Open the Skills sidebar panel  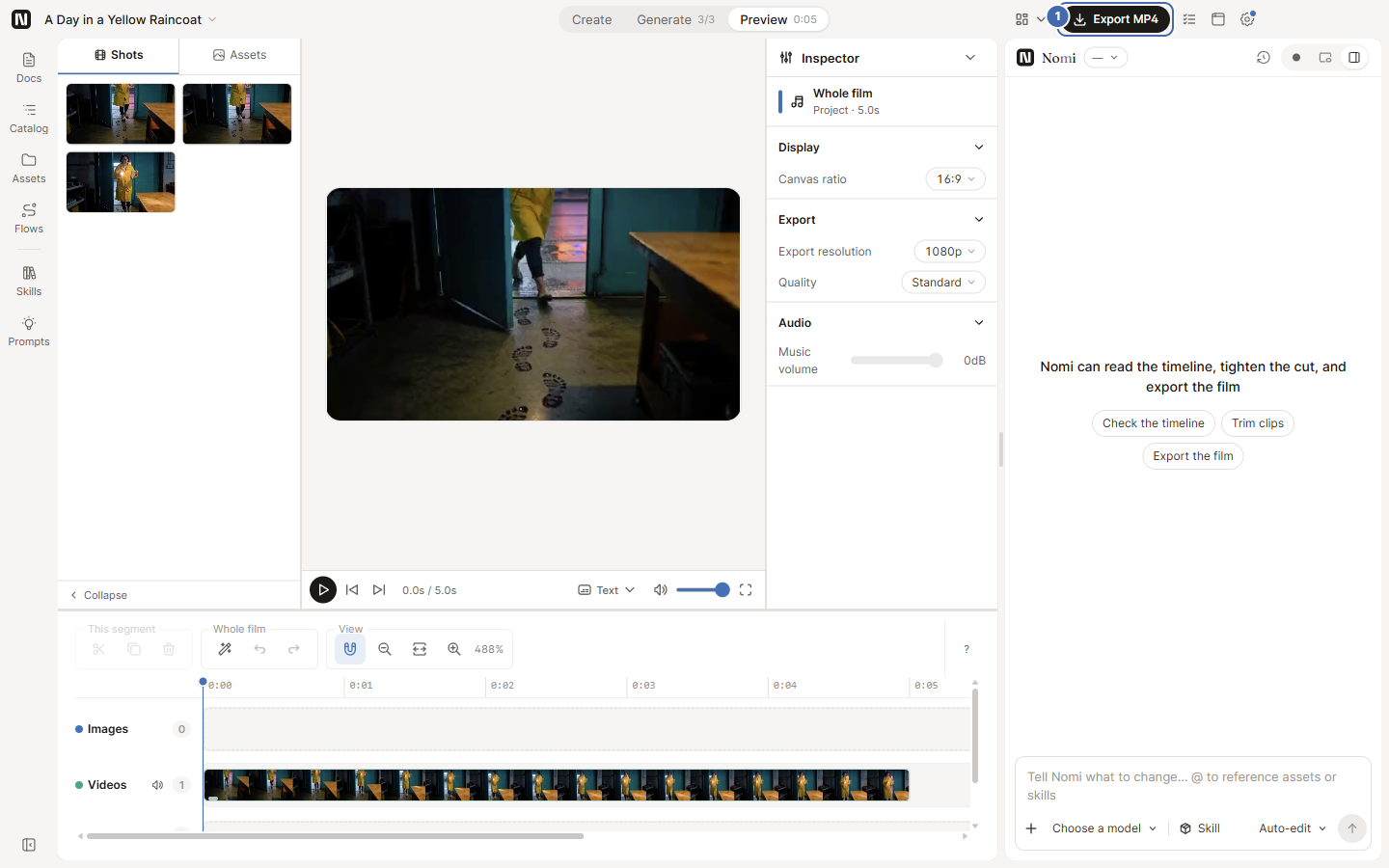pyautogui.click(x=29, y=281)
